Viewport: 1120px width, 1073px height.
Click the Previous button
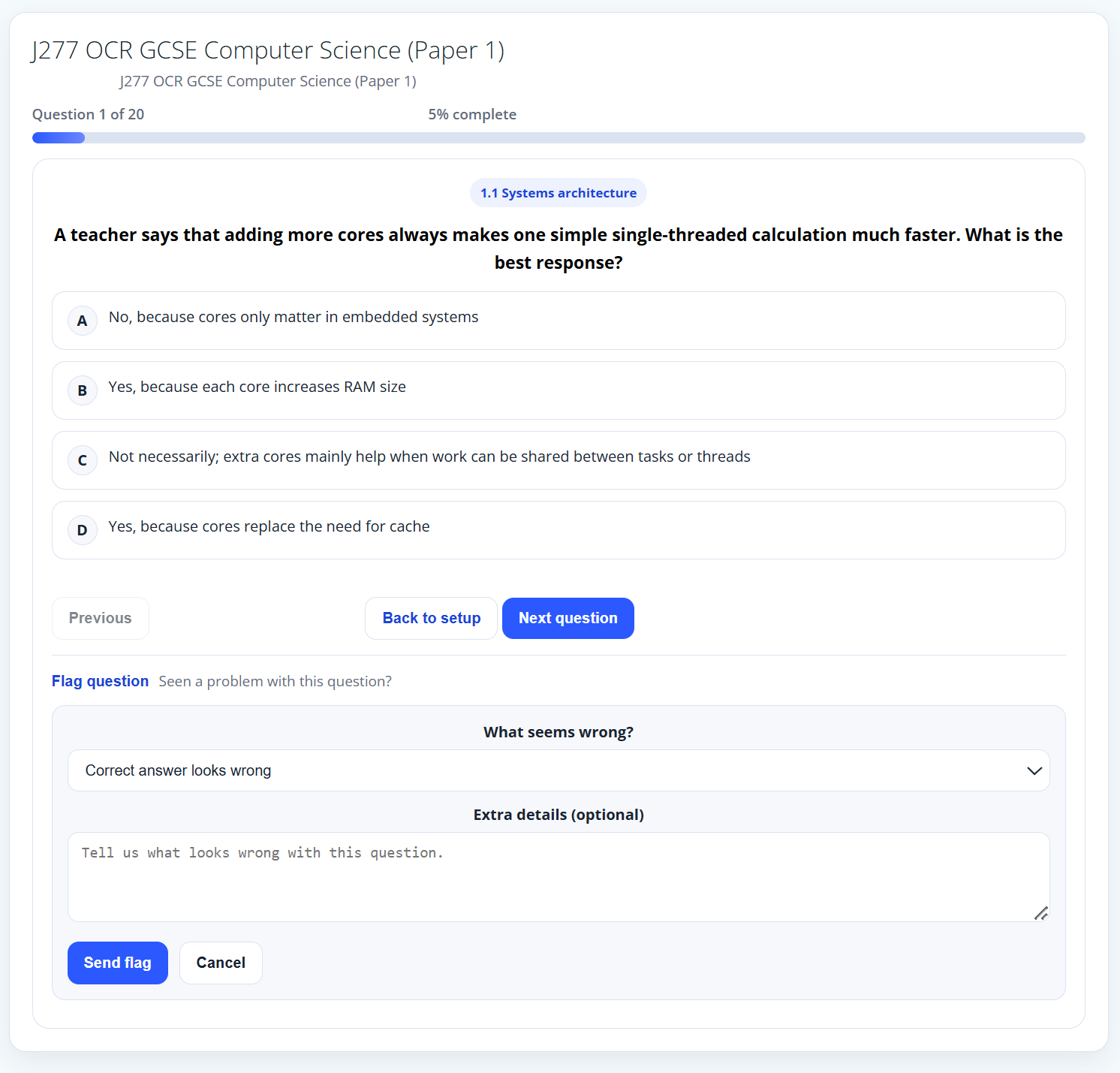[101, 618]
